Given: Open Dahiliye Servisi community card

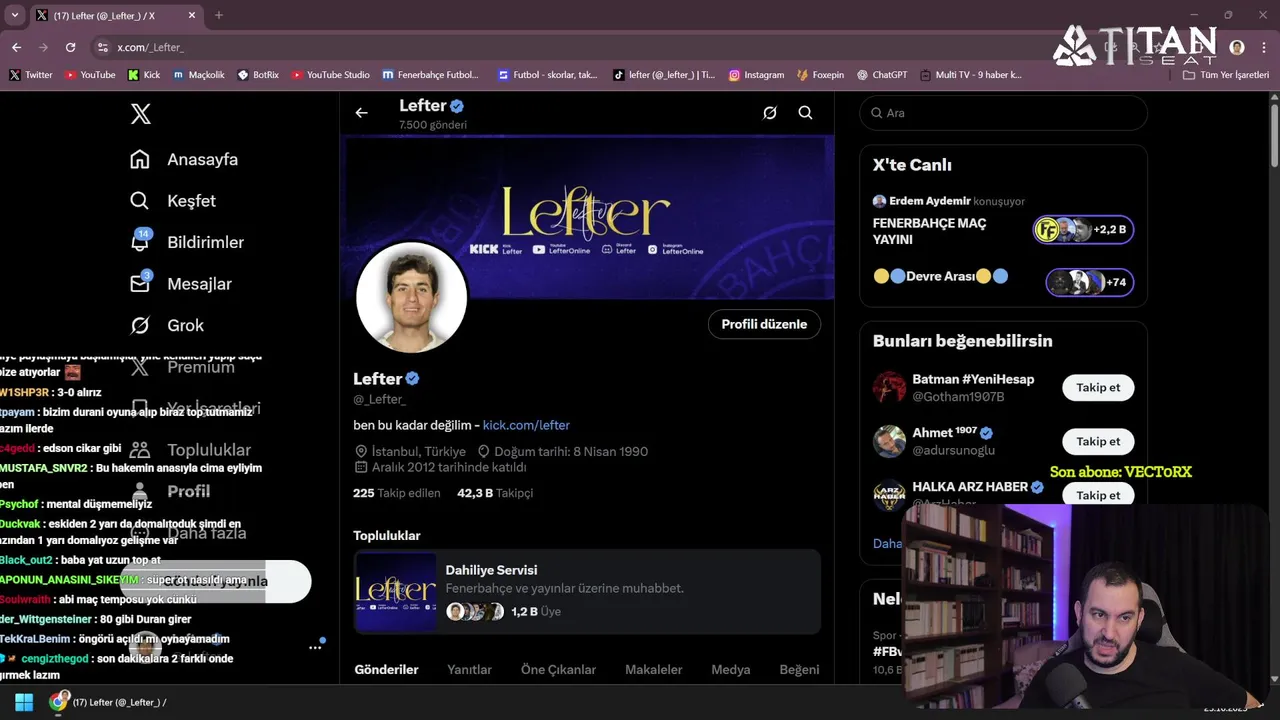Looking at the screenshot, I should [x=587, y=591].
